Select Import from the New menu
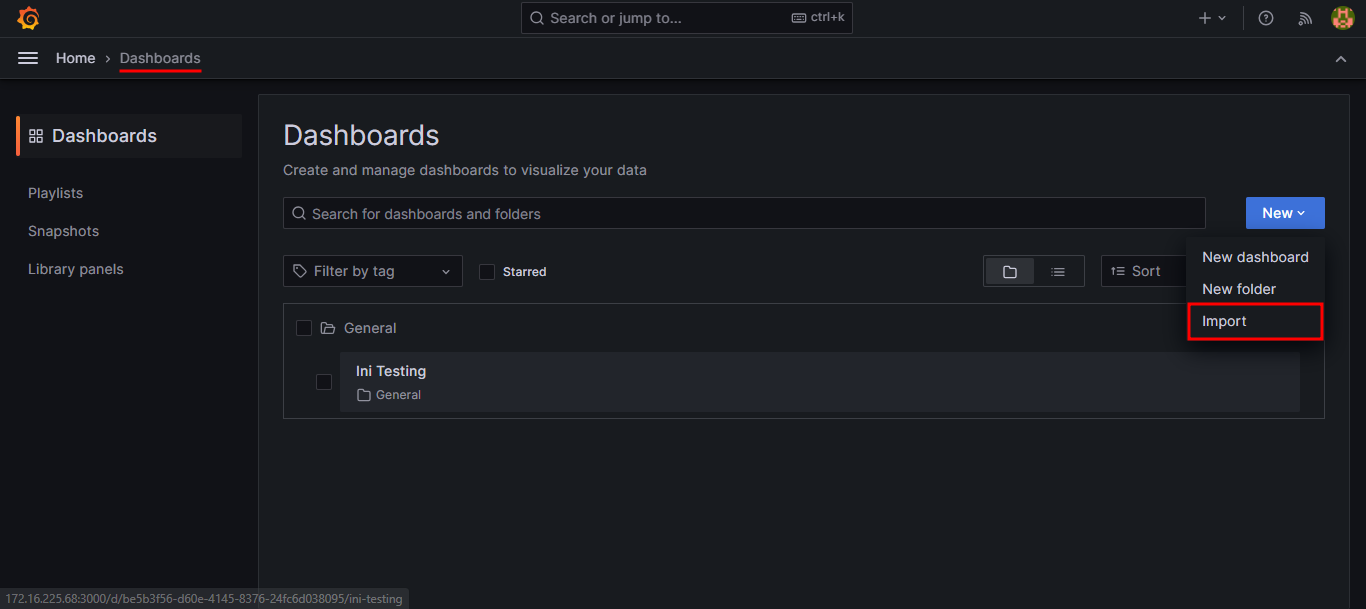 1224,321
